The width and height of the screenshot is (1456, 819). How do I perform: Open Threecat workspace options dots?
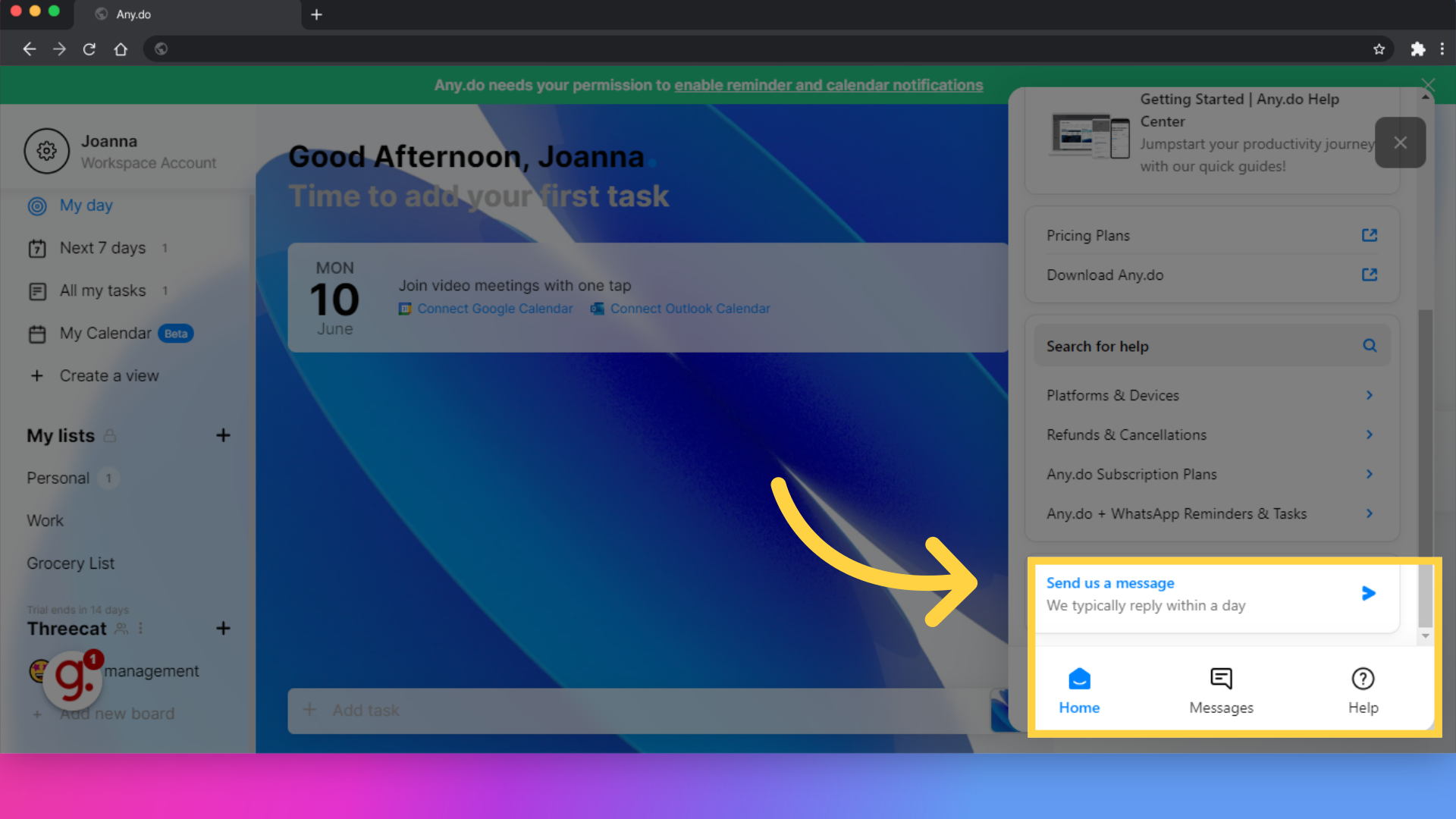141,628
